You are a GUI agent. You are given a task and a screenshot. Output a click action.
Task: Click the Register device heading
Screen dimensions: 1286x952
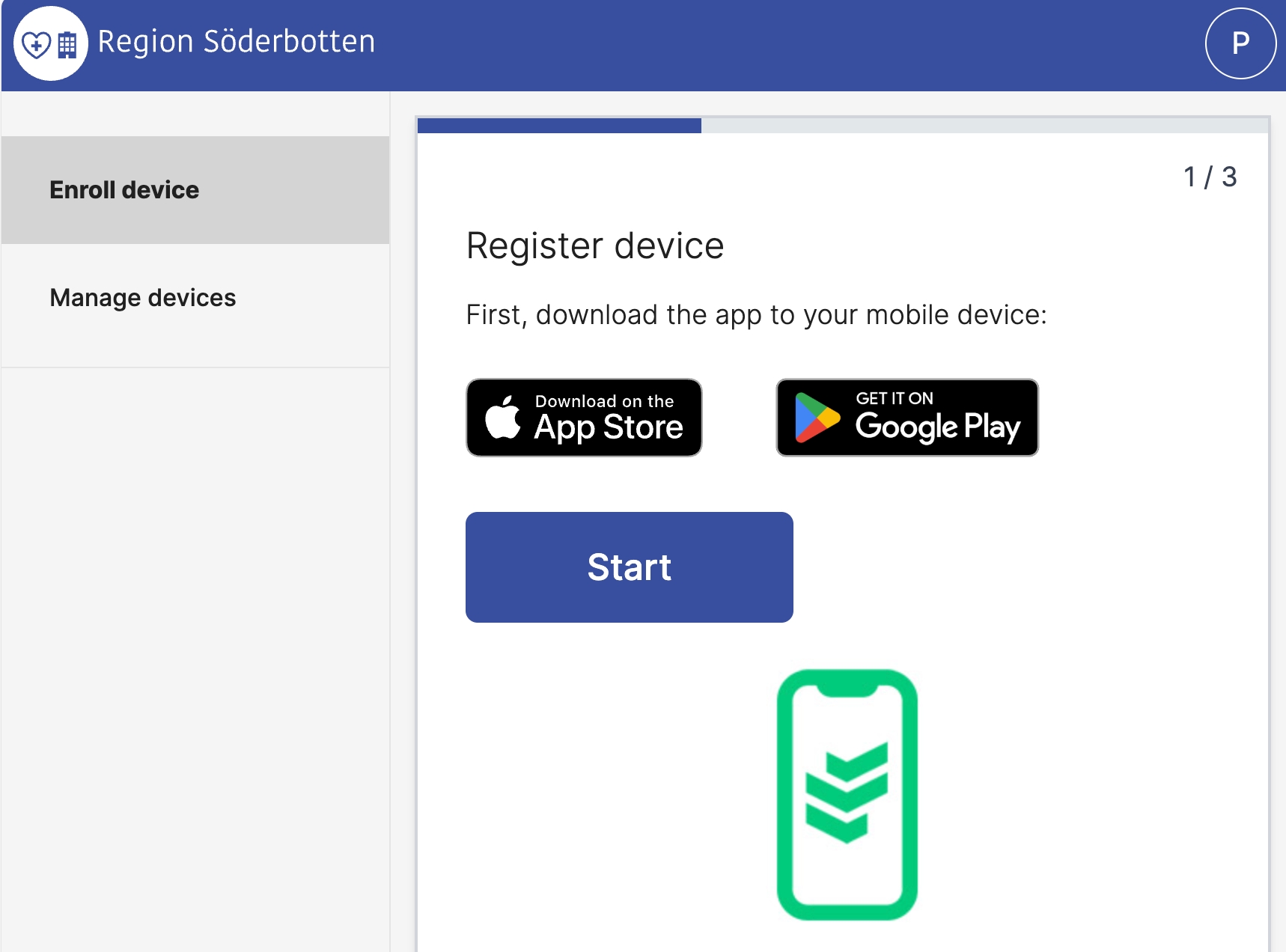pyautogui.click(x=595, y=246)
